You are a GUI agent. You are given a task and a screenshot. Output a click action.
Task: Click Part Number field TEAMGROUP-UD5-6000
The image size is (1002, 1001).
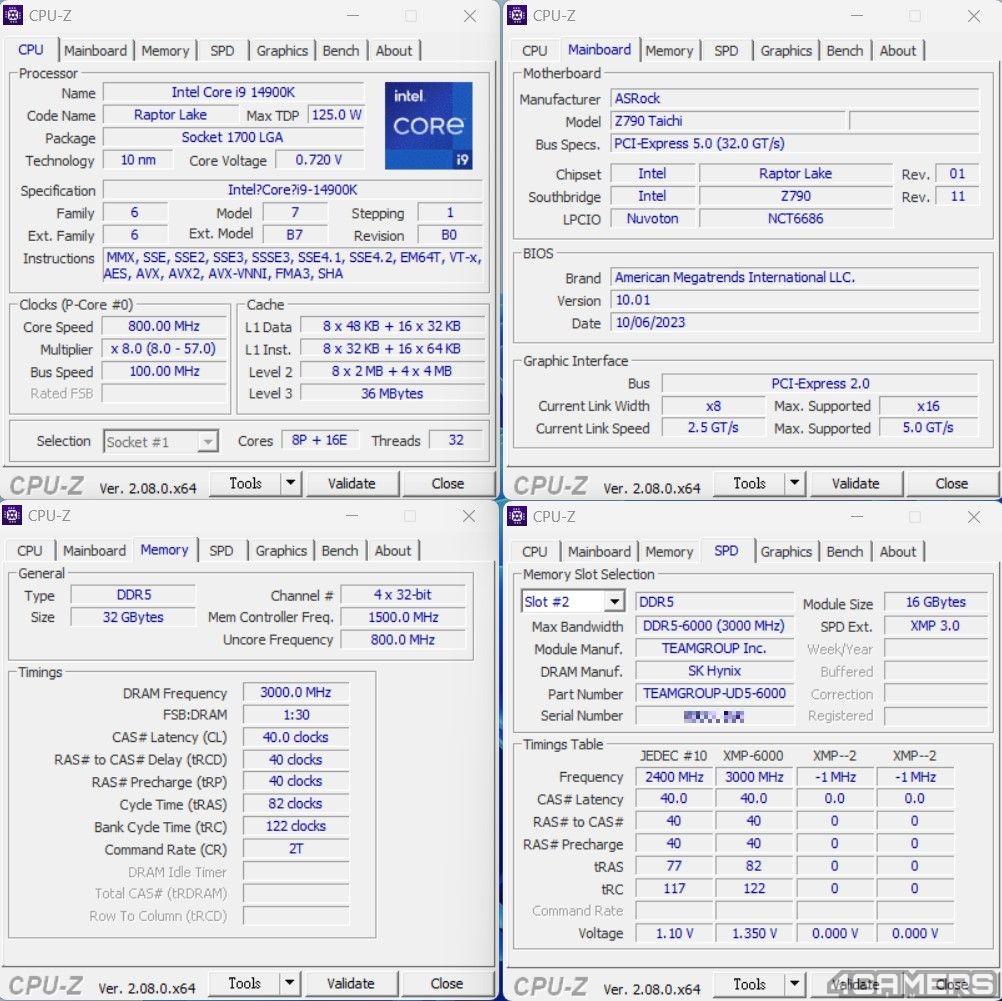coord(714,694)
